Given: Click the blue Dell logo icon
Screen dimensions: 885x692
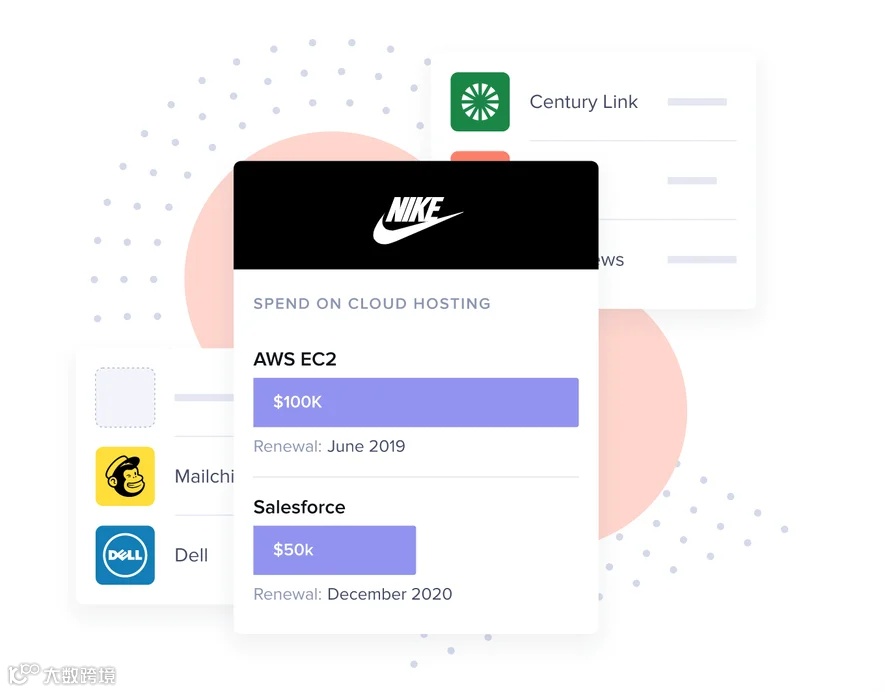Looking at the screenshot, I should pos(125,555).
